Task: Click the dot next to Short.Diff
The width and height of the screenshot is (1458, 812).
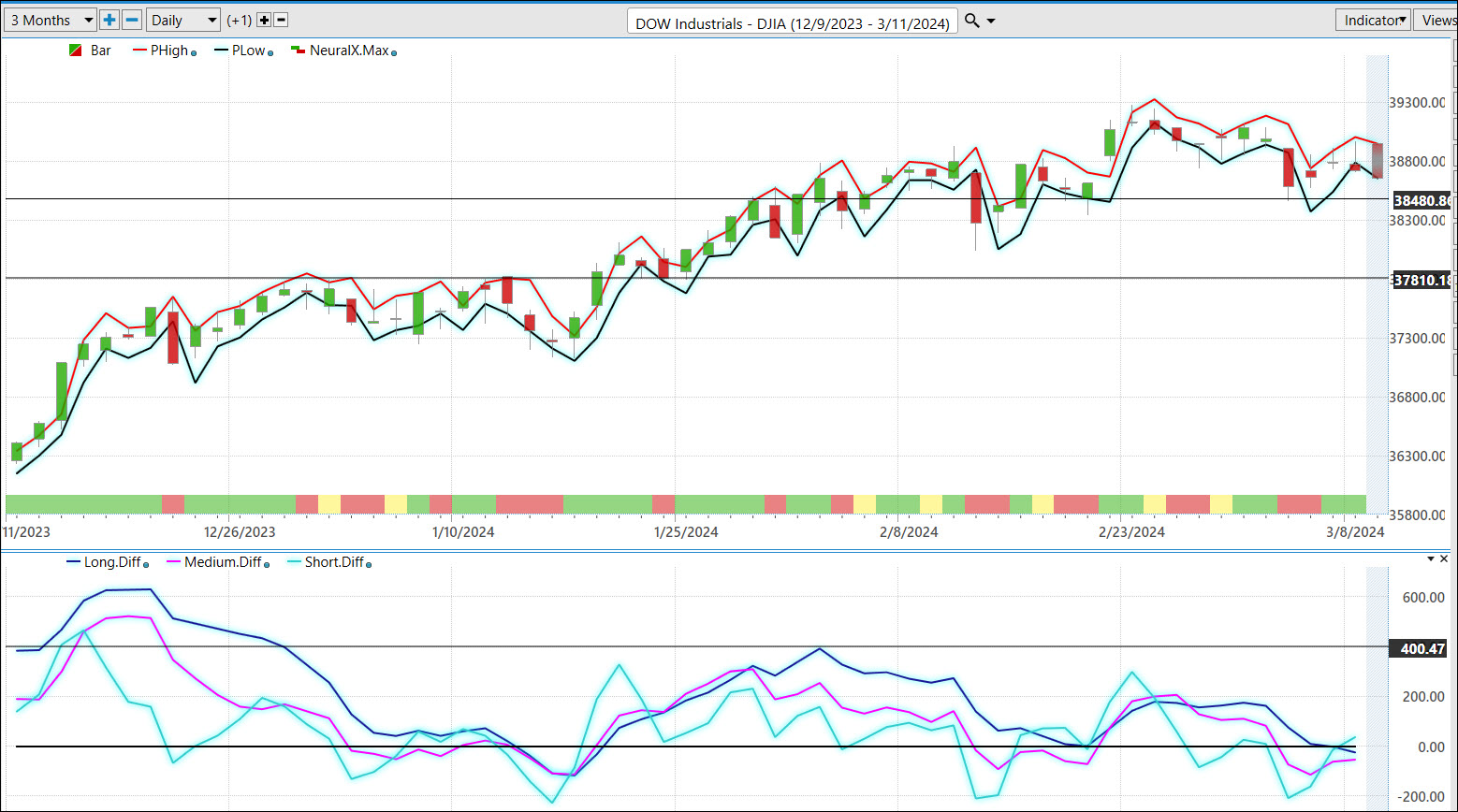Action: point(368,565)
